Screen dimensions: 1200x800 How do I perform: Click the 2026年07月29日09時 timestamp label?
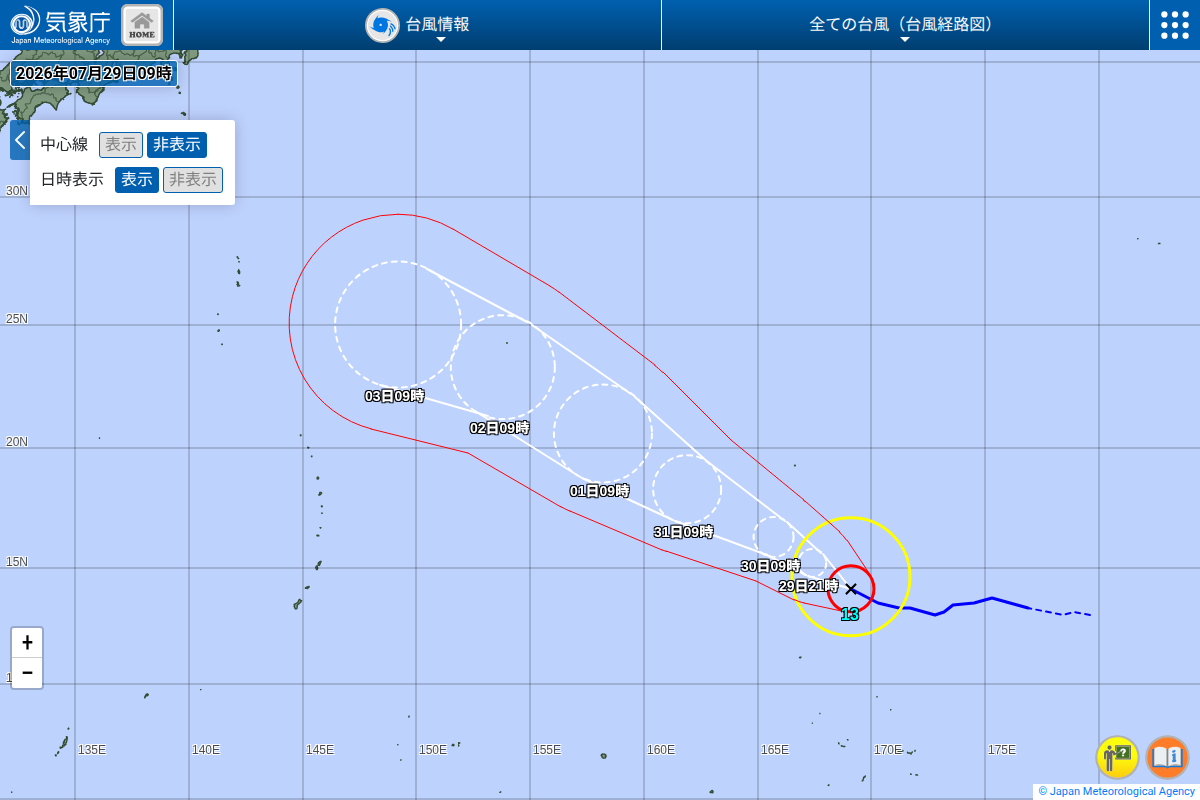click(x=94, y=73)
